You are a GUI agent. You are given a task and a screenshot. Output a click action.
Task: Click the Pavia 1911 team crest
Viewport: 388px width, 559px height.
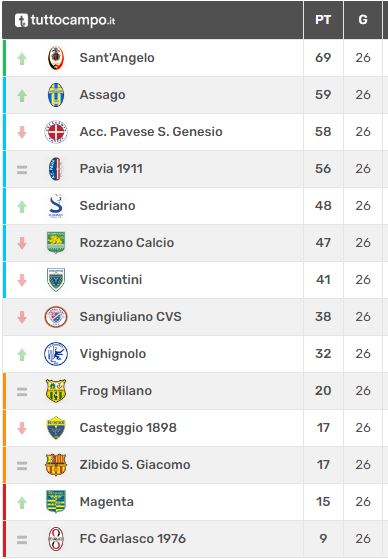56,169
